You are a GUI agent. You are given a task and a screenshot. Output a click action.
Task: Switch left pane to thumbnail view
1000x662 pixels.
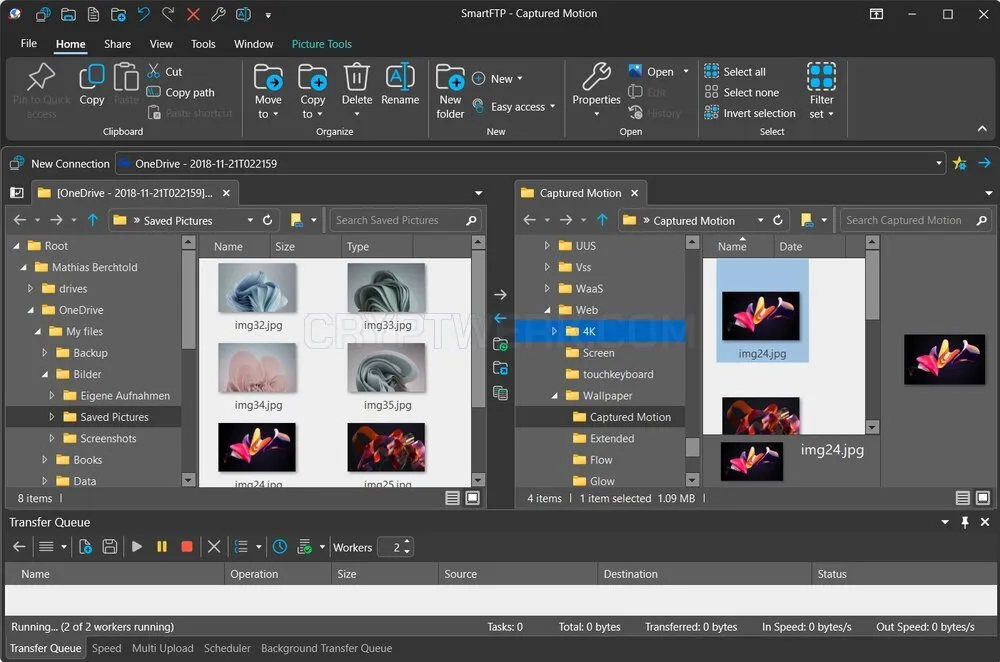click(473, 498)
